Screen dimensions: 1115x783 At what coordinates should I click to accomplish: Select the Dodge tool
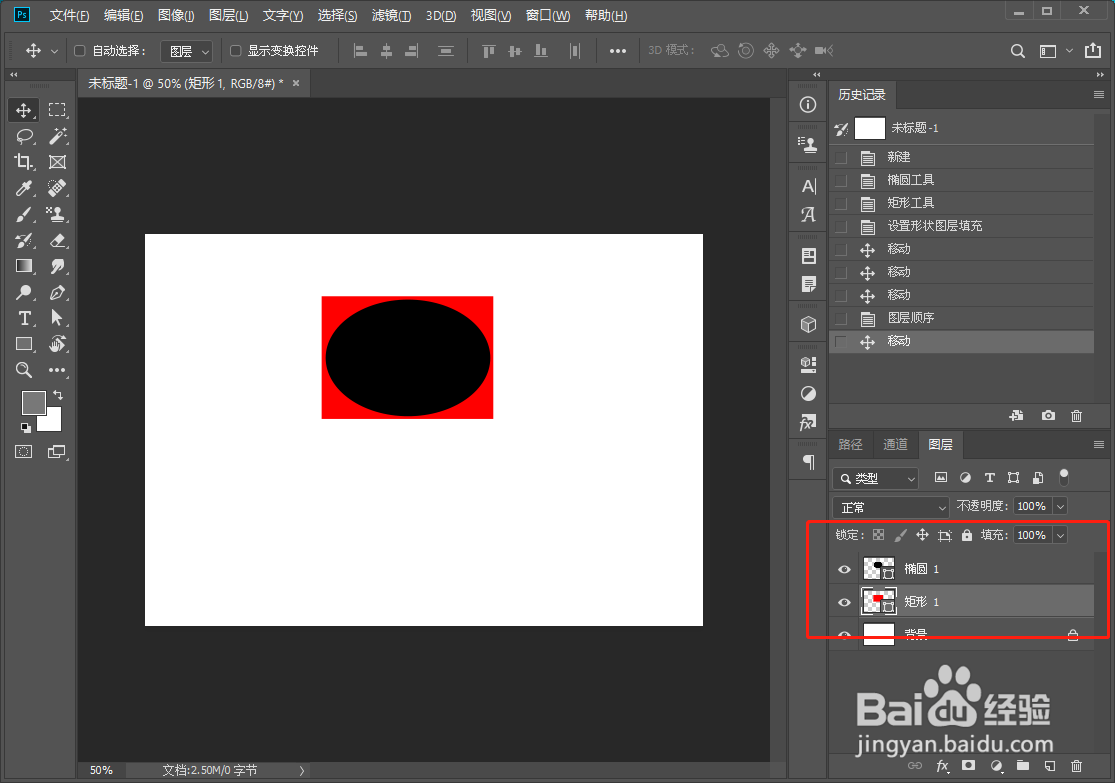coord(23,292)
